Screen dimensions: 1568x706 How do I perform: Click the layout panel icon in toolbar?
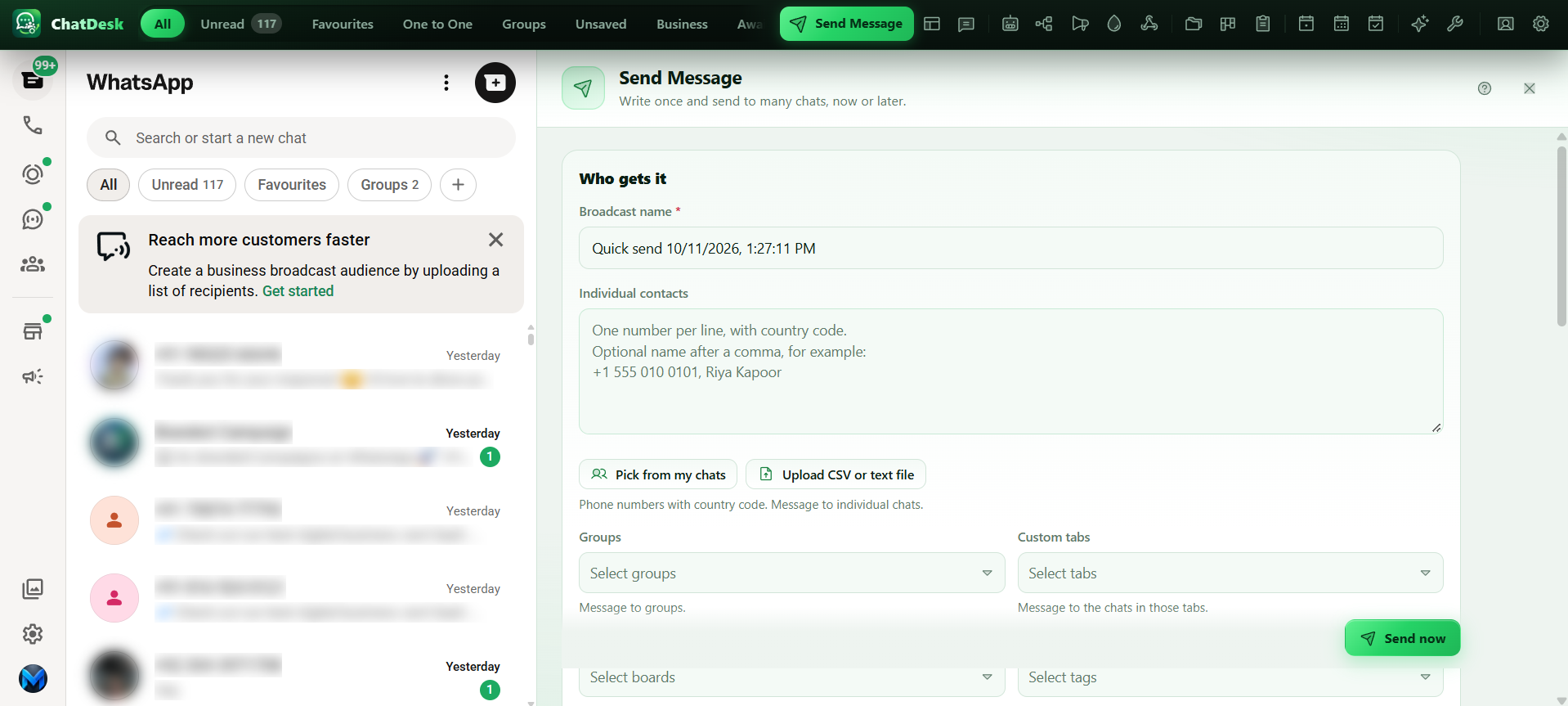point(932,24)
